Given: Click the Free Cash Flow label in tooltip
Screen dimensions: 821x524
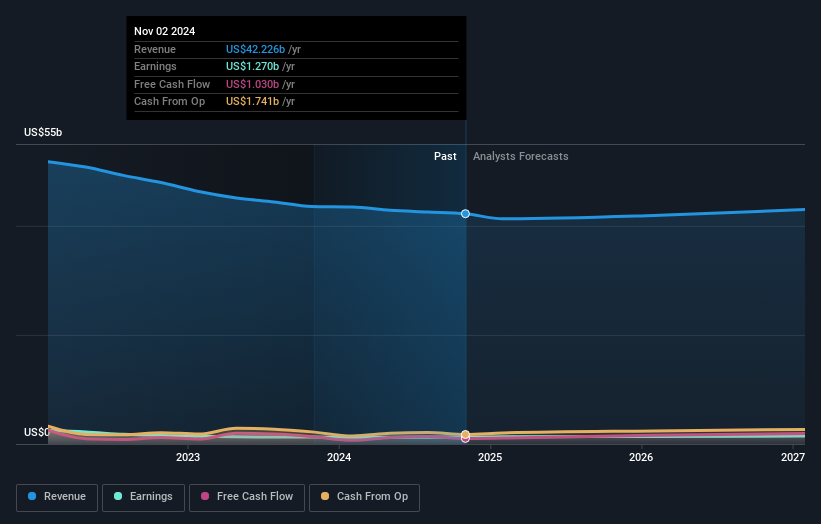Looking at the screenshot, I should (x=172, y=84).
